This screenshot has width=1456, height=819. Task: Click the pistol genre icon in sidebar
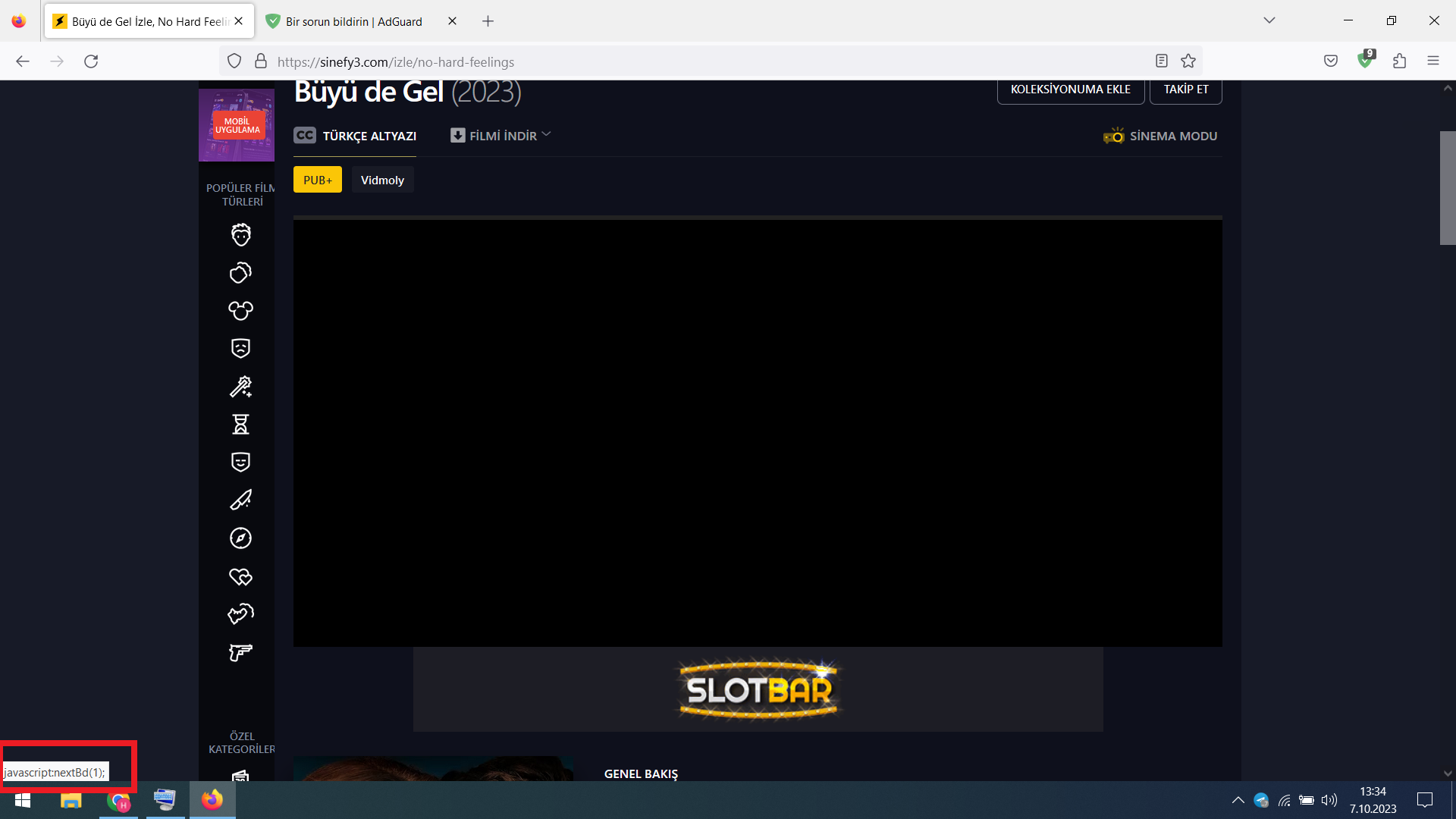click(240, 652)
